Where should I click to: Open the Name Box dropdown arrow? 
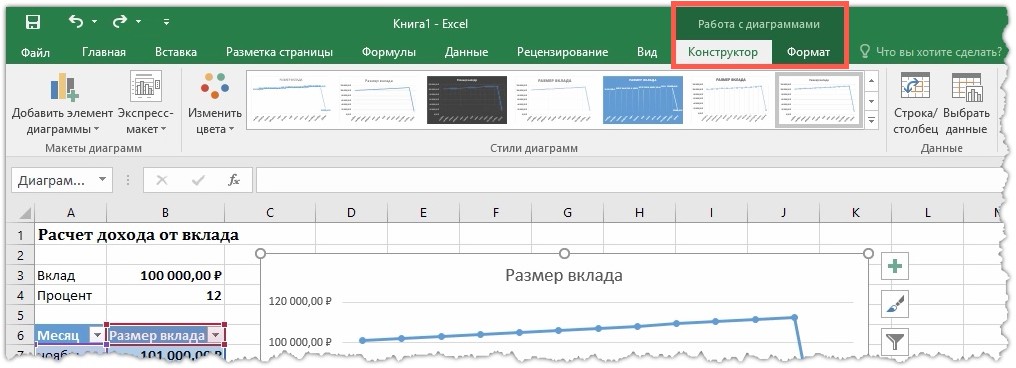tap(102, 180)
